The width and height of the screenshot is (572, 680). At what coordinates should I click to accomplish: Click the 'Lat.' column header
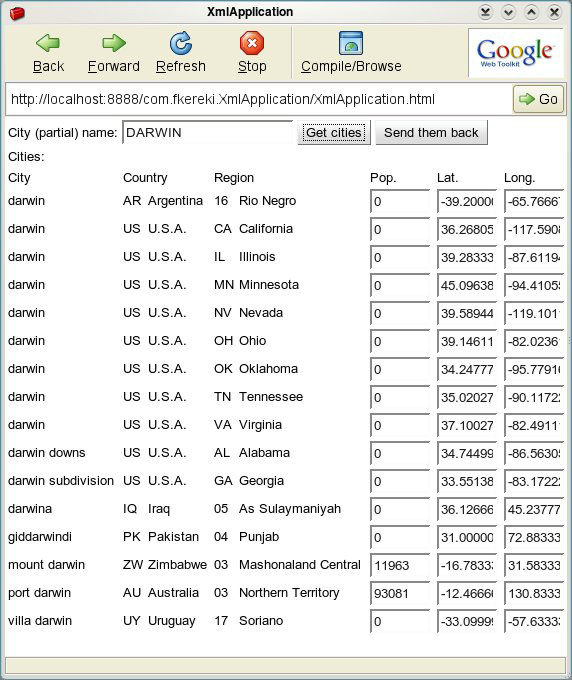point(448,178)
